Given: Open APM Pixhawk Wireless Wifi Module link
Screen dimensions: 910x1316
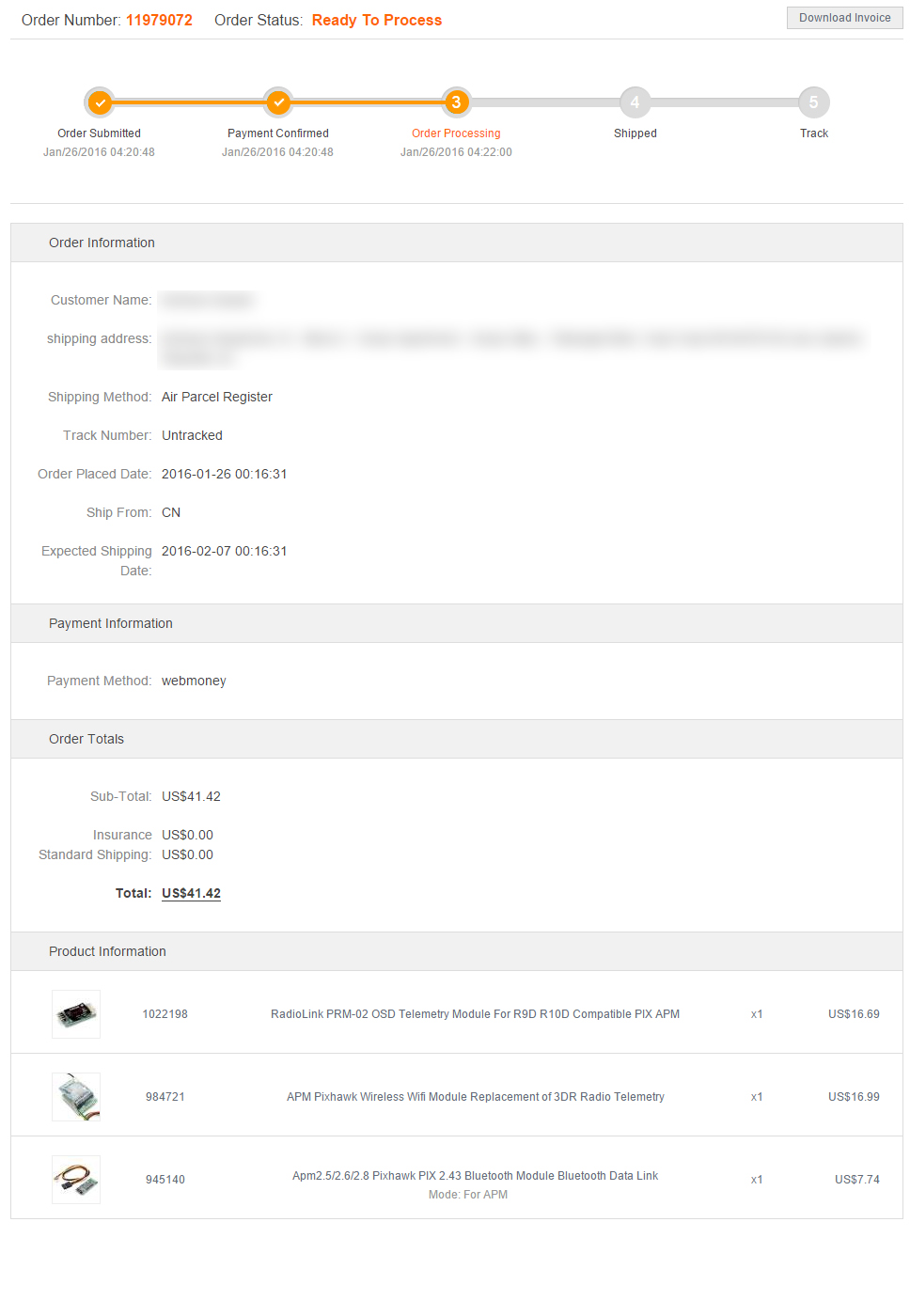Looking at the screenshot, I should (x=475, y=1097).
